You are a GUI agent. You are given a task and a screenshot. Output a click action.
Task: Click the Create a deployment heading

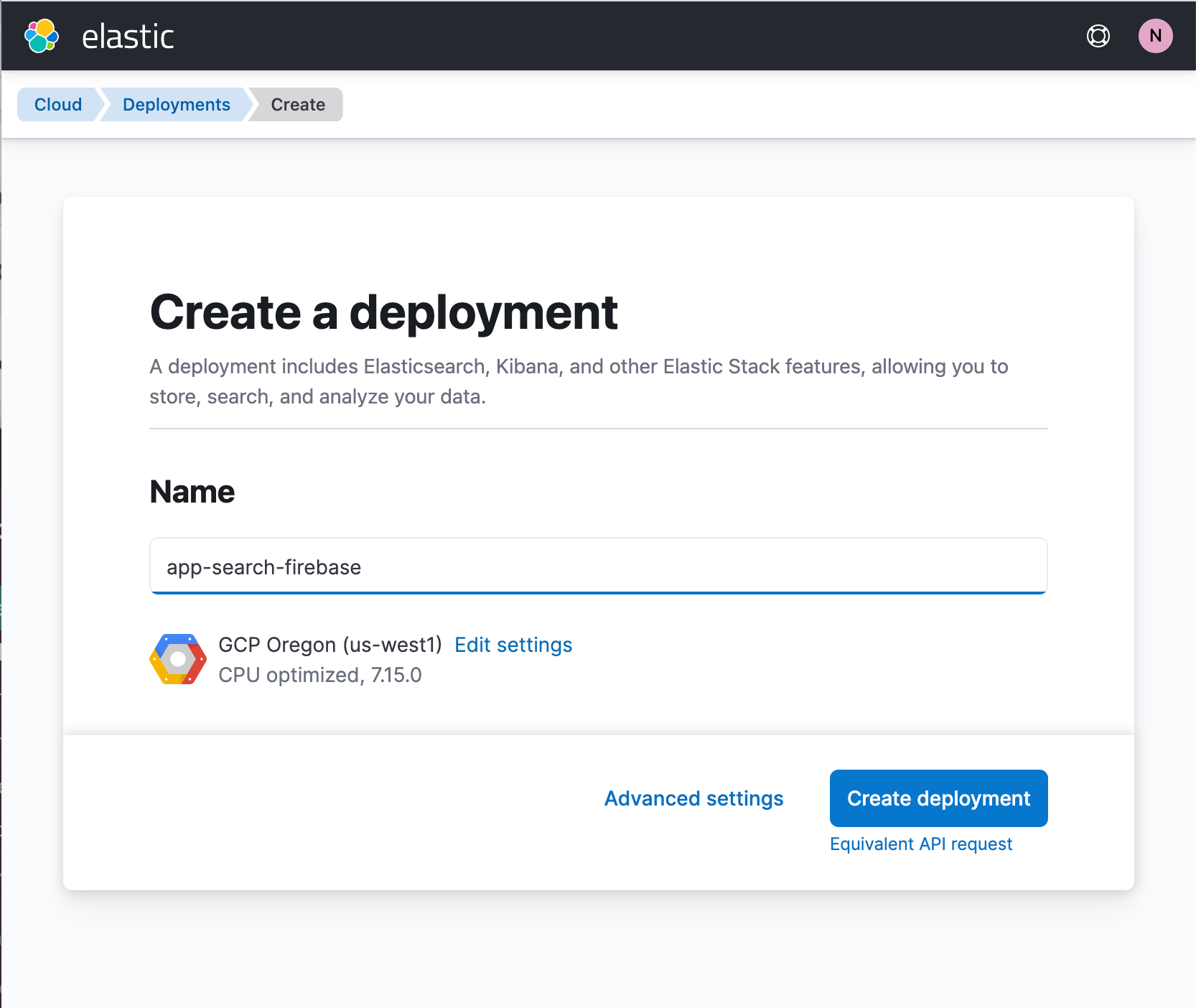click(384, 313)
